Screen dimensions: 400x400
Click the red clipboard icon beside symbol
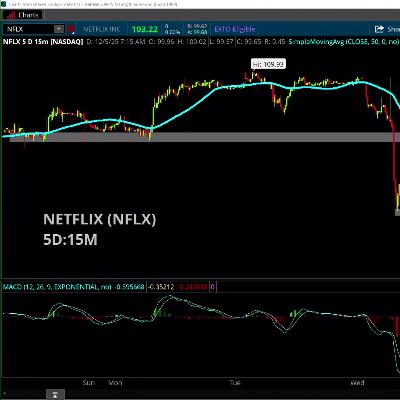coord(71,29)
